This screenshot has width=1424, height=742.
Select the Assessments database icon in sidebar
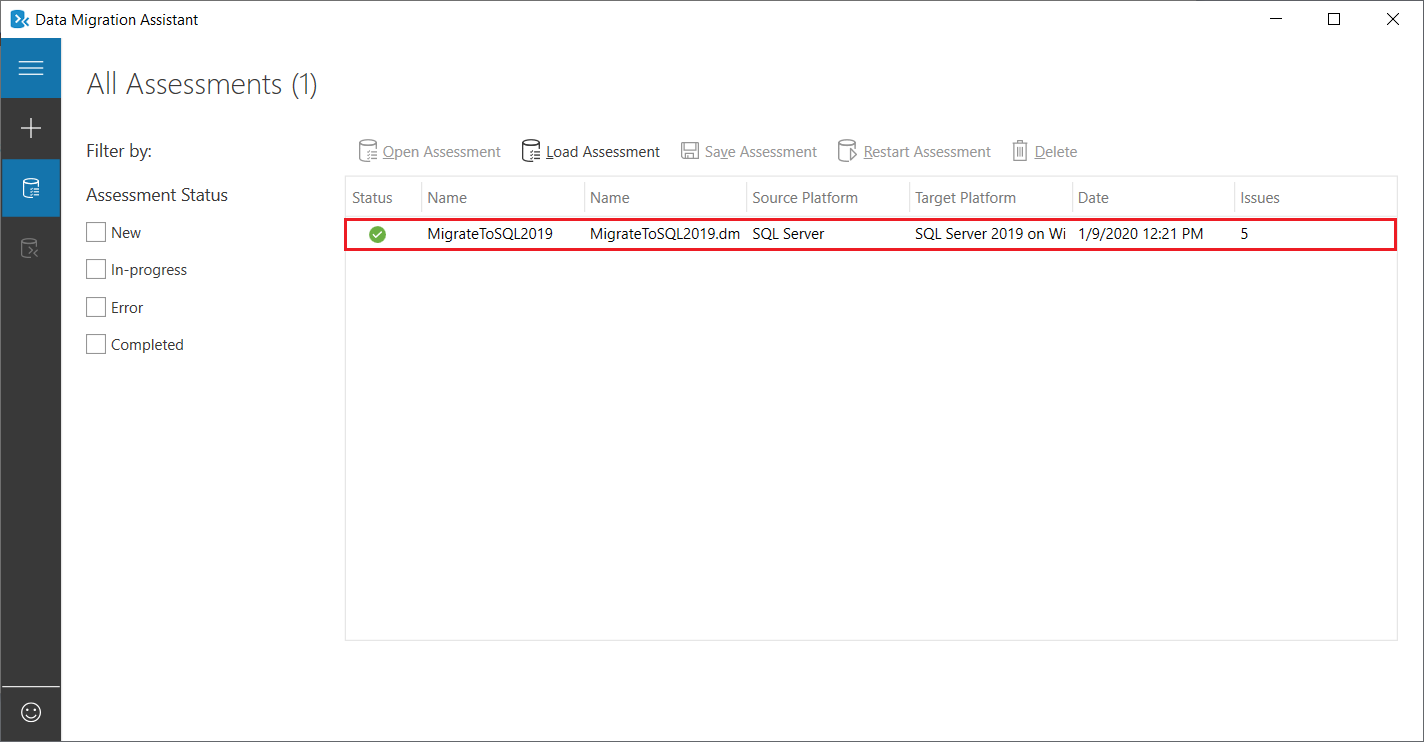(31, 188)
